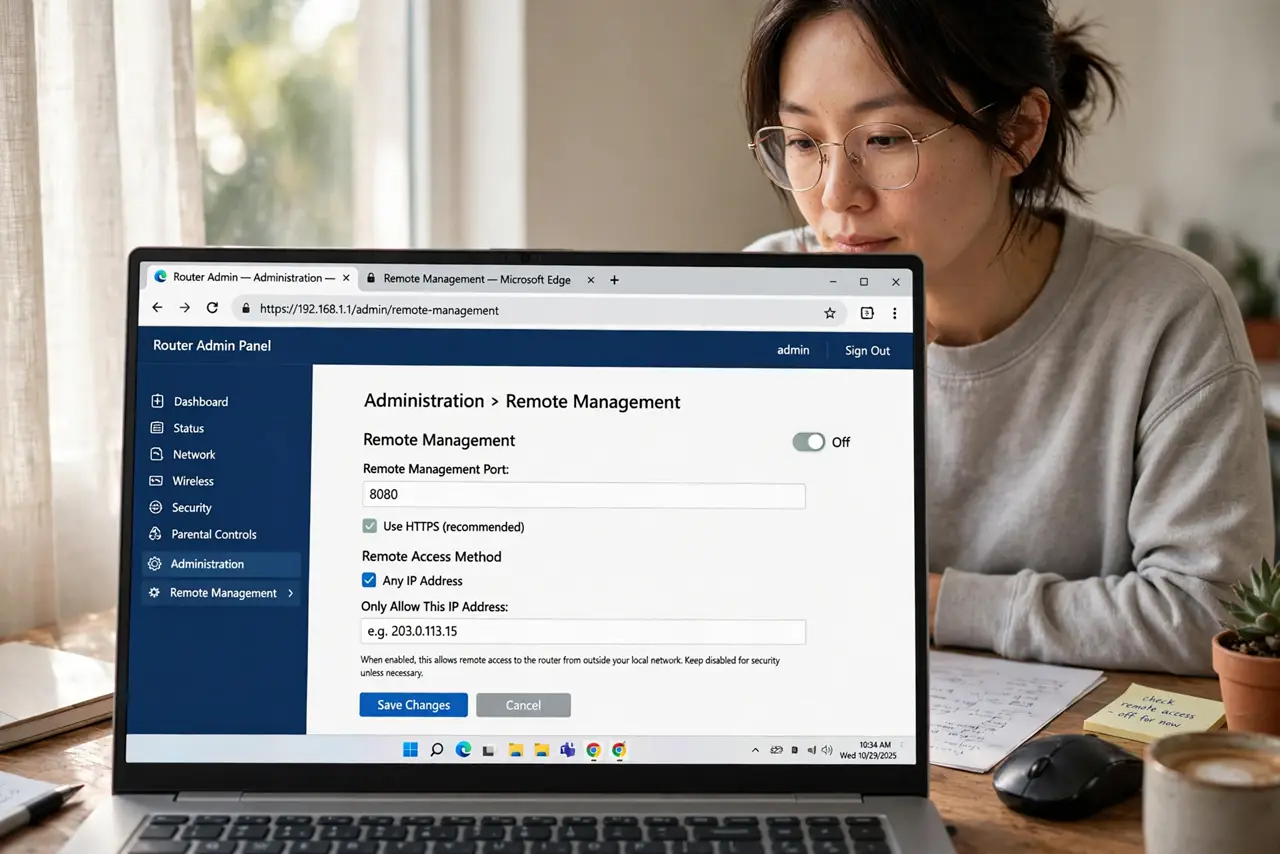Open taskbar Search
Image resolution: width=1280 pixels, height=854 pixels.
pos(437,749)
